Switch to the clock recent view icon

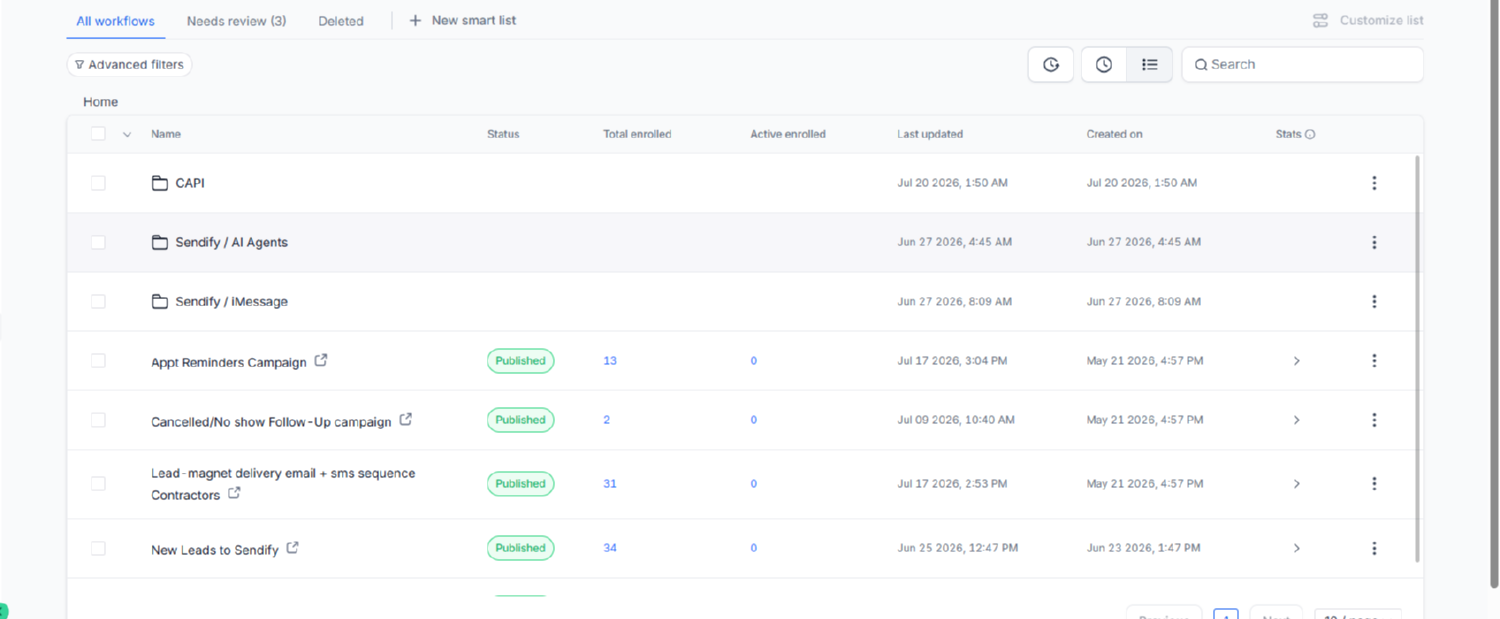tap(1104, 64)
